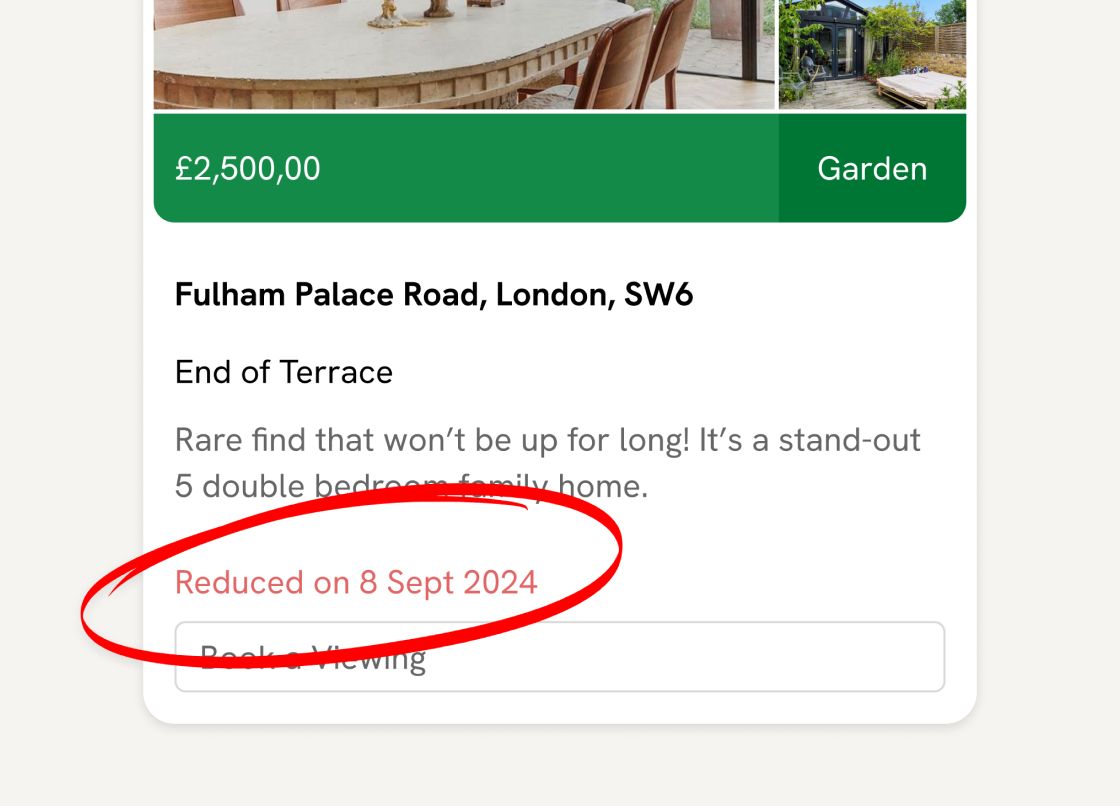Open the Fulham Palace Road listing title
This screenshot has width=1120, height=806.
click(x=433, y=295)
